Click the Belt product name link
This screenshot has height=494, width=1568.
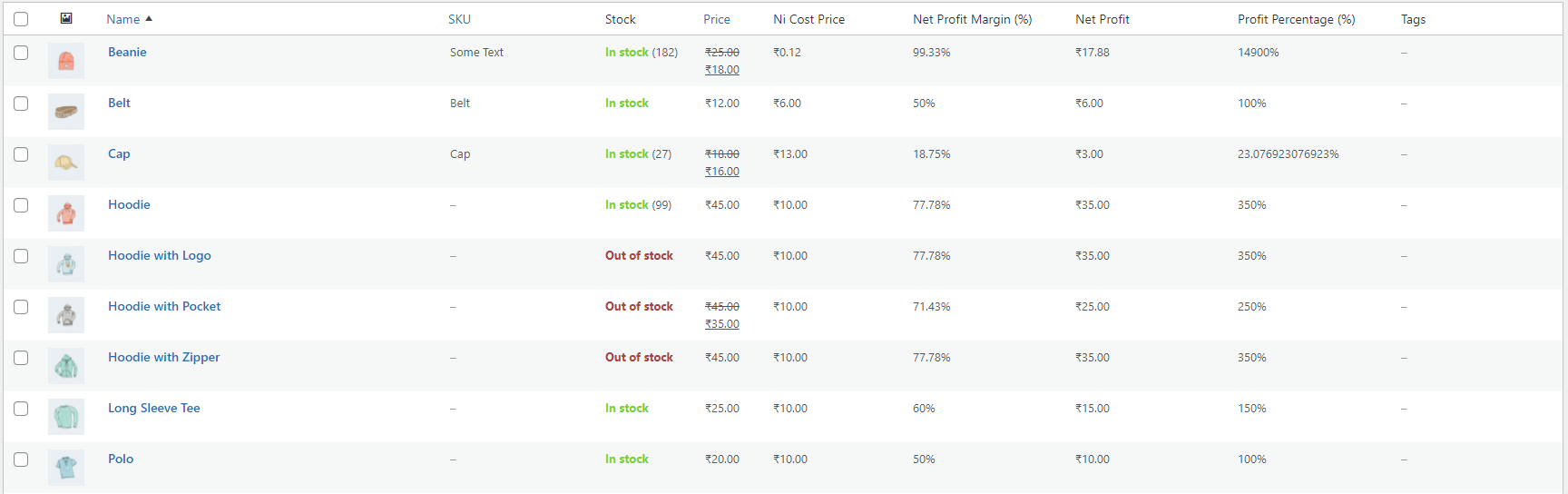(x=119, y=104)
